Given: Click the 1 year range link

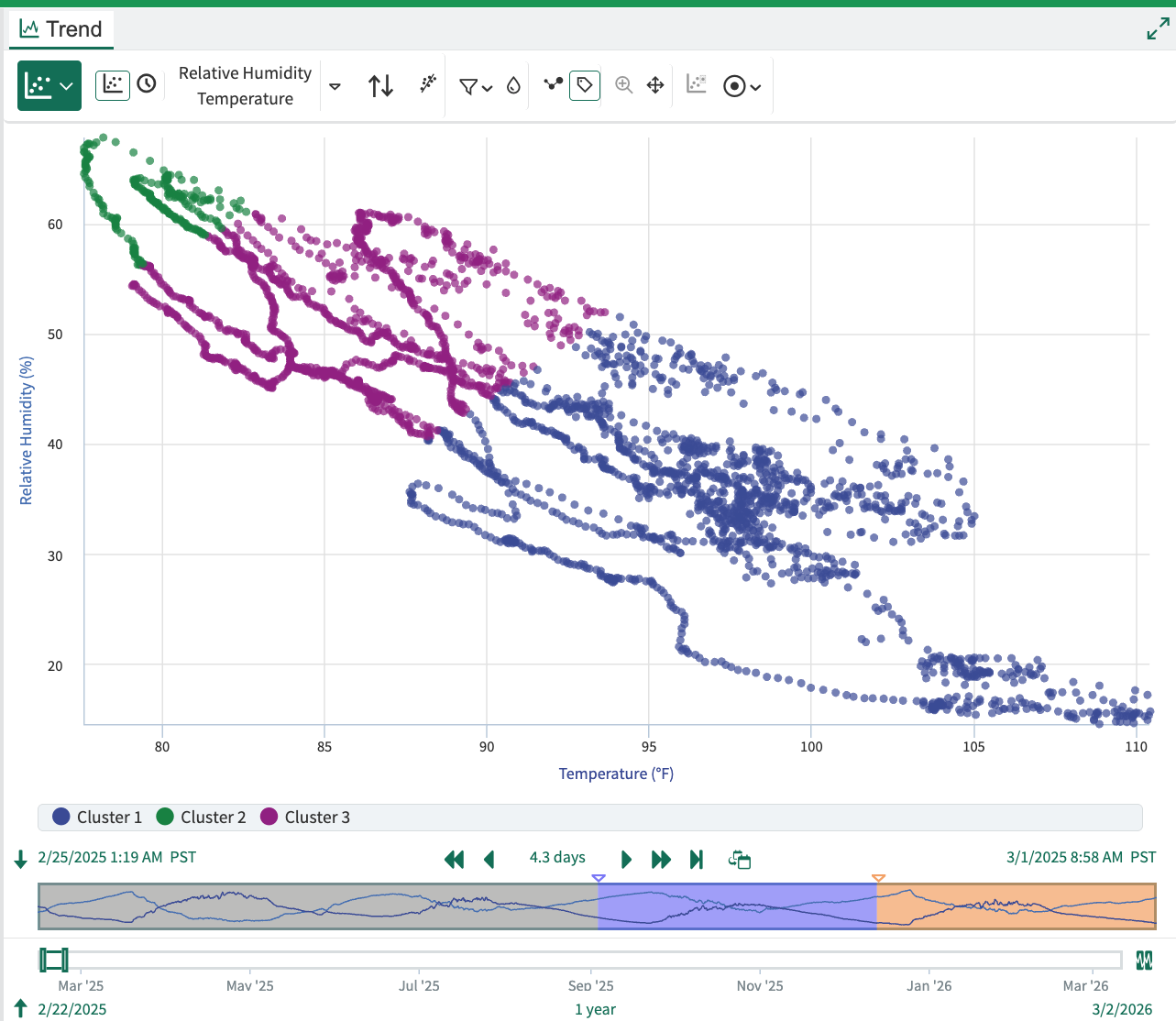Looking at the screenshot, I should 595,1009.
